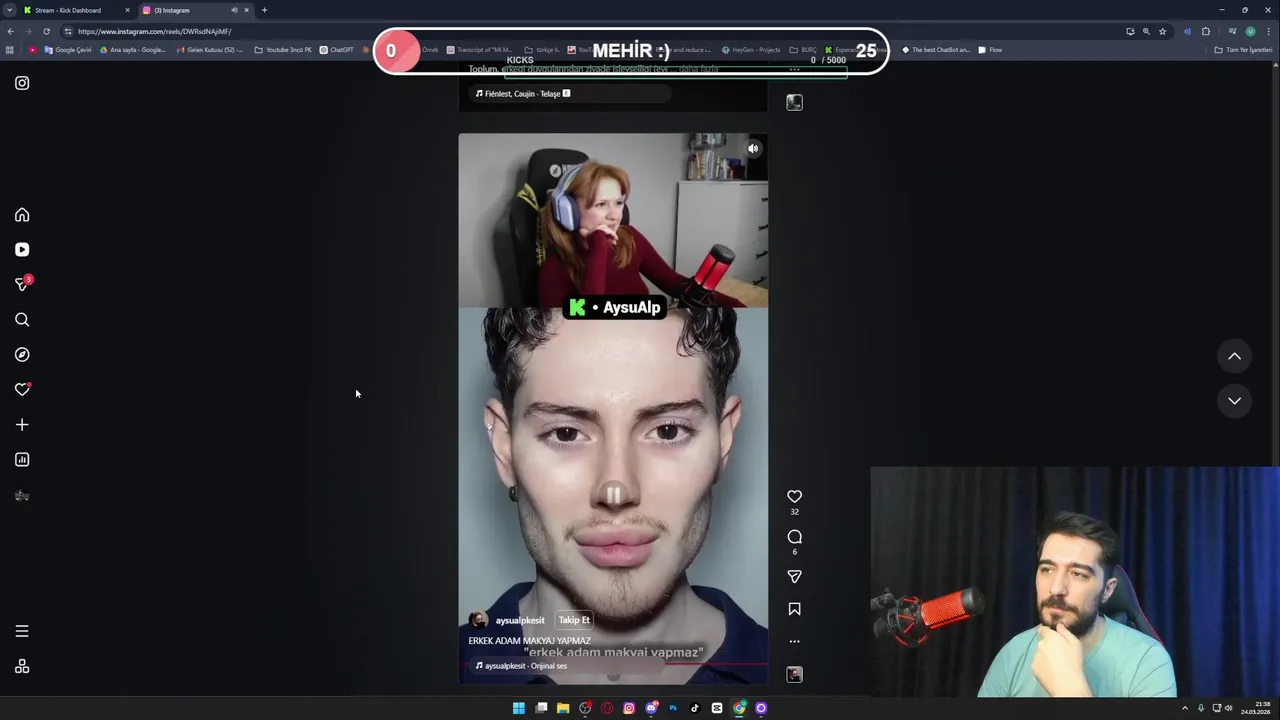Open the Windows Start menu
The height and width of the screenshot is (720, 1280).
(x=518, y=708)
